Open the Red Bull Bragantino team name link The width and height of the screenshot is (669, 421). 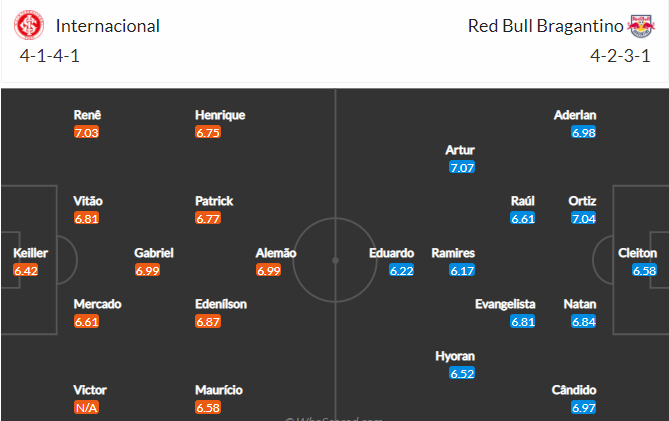545,26
